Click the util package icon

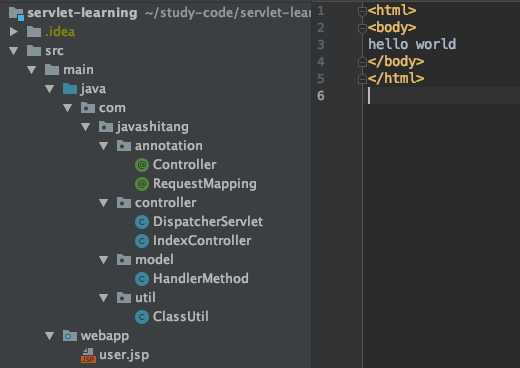click(124, 298)
